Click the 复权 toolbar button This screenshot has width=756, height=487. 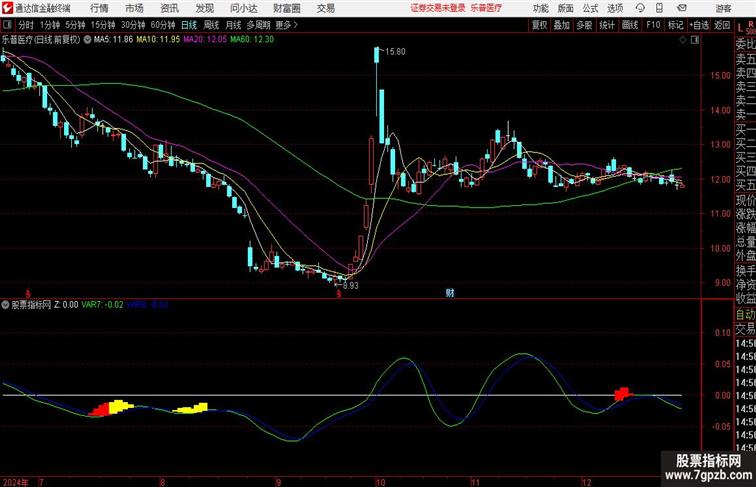[540, 25]
